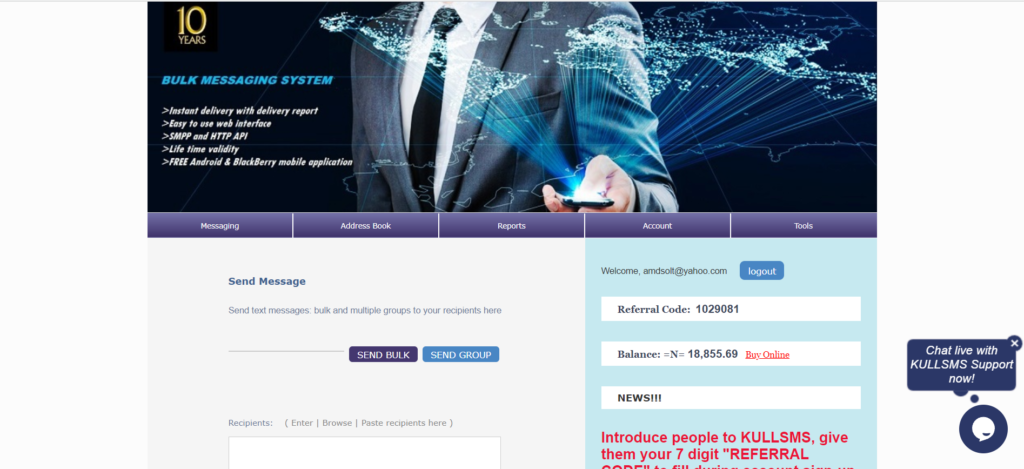
Task: Click the banner image of the bulk messaging system
Action: tap(512, 106)
